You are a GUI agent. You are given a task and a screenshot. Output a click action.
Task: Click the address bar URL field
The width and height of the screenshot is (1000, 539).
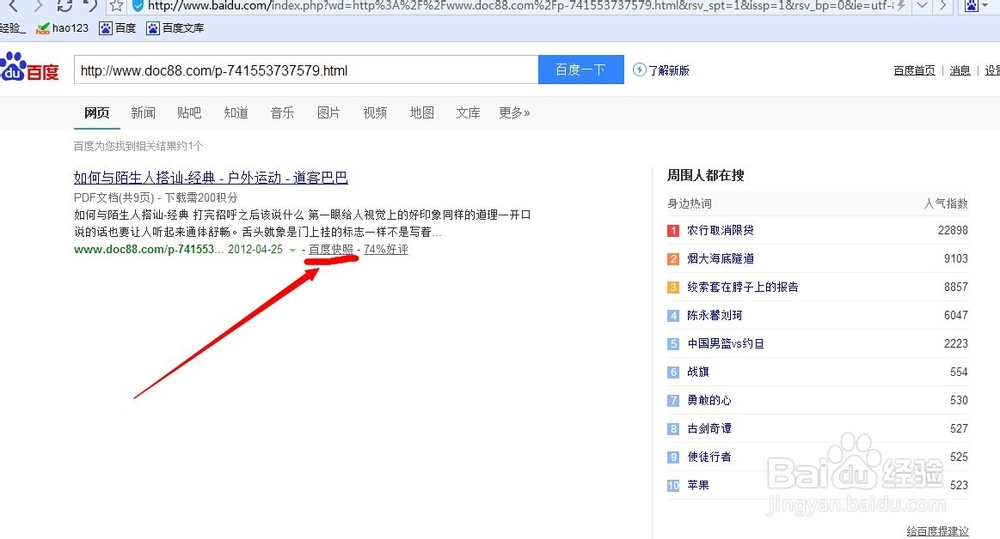pyautogui.click(x=520, y=6)
